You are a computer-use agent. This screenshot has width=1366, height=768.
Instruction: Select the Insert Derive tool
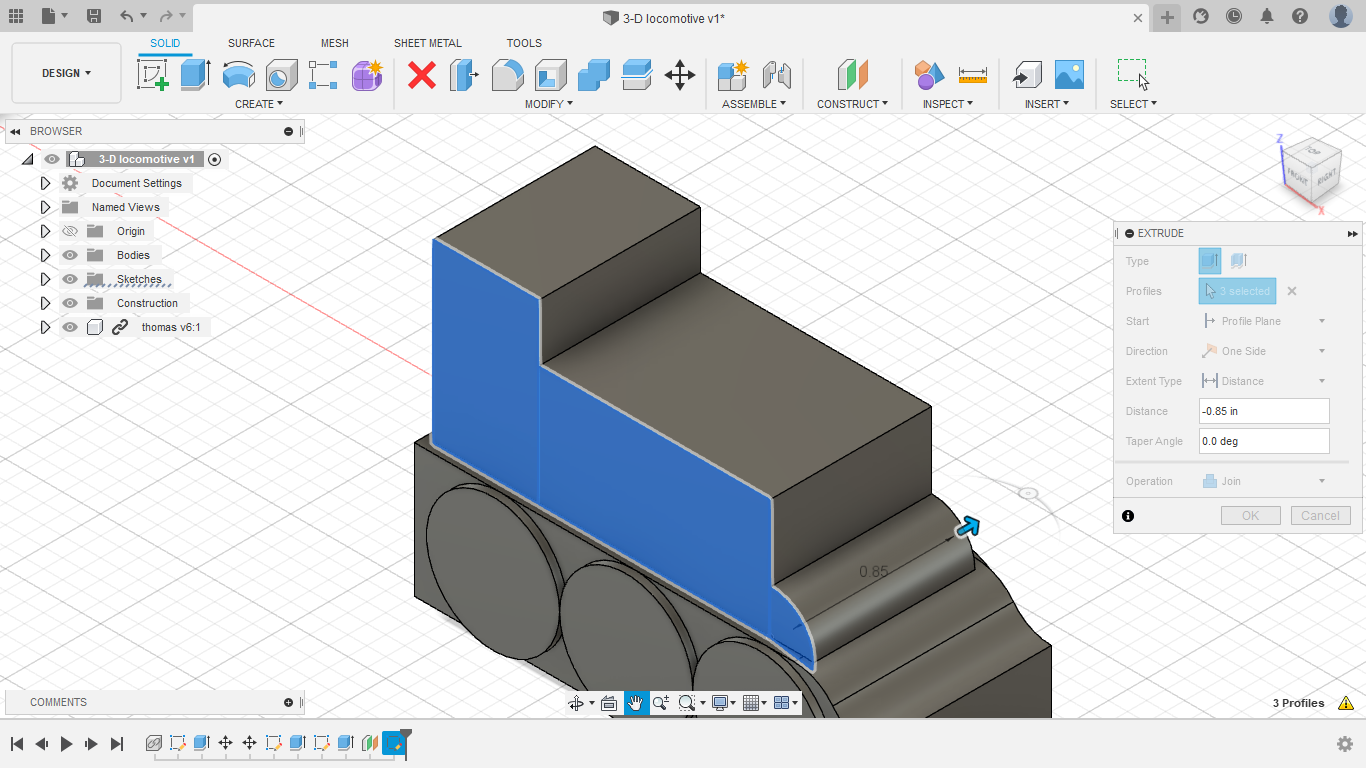coord(1026,75)
